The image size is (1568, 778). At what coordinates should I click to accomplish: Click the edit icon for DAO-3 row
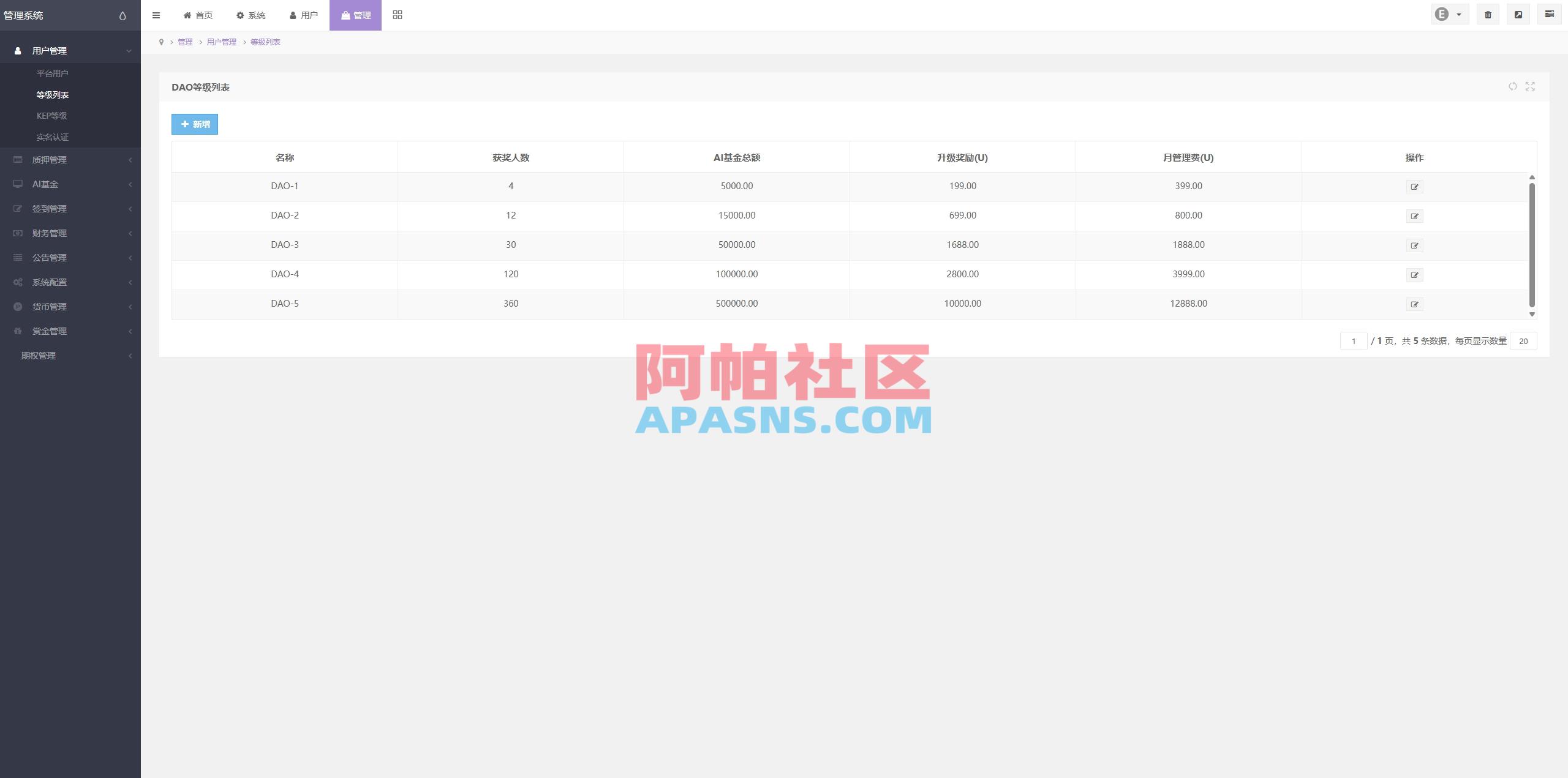point(1415,245)
